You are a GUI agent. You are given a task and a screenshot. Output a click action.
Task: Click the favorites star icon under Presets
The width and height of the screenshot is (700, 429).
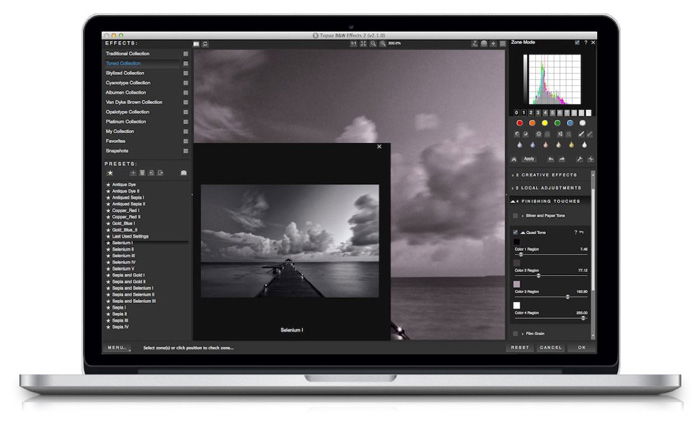pyautogui.click(x=110, y=173)
